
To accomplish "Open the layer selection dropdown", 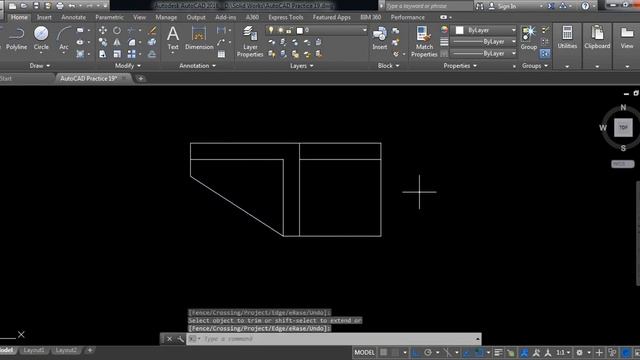I will point(316,30).
